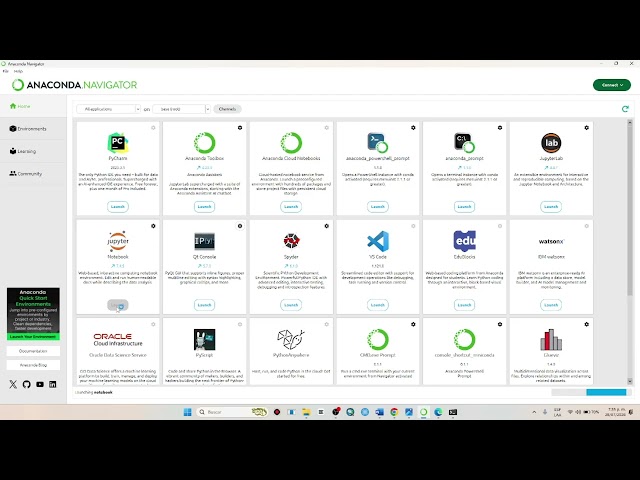The image size is (640, 480).
Task: Switch to the Environments section
Action: coord(28,129)
